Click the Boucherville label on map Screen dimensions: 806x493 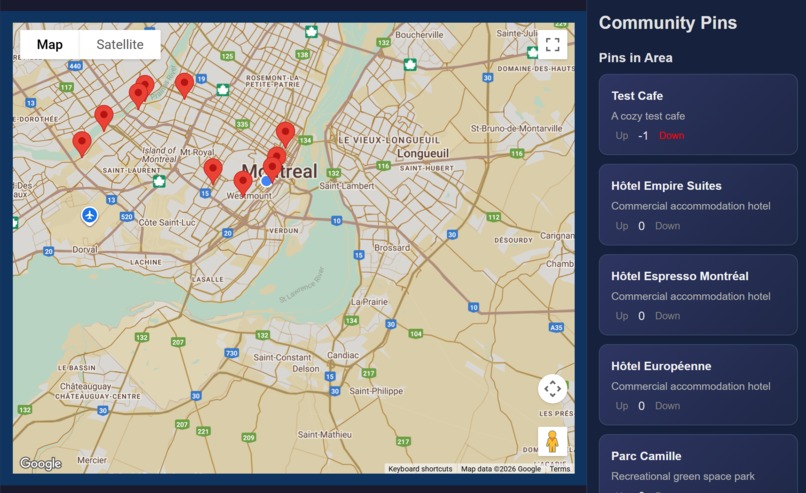coord(419,34)
